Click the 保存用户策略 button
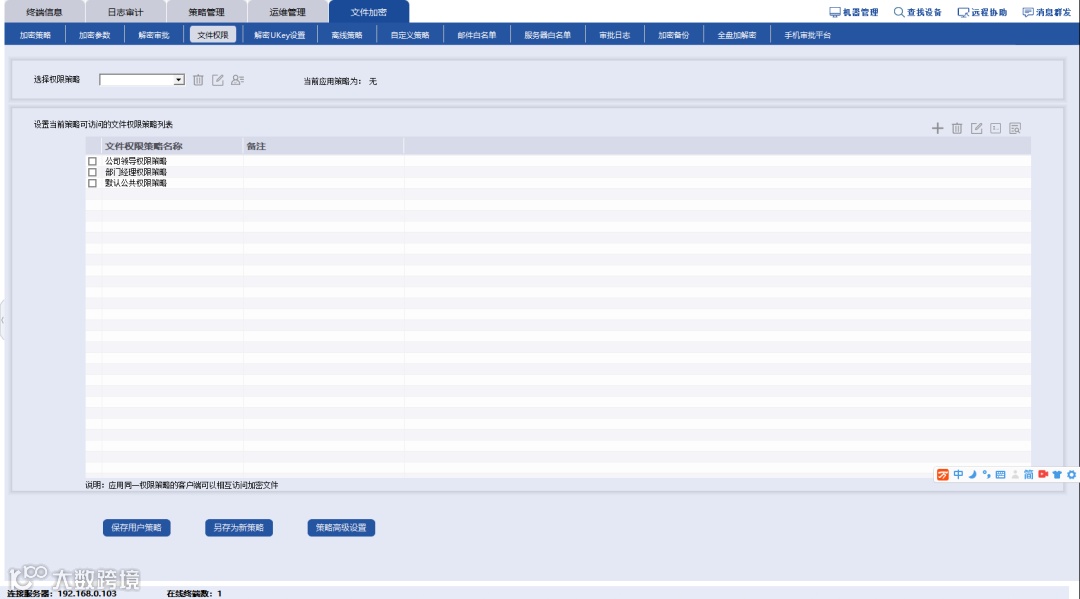The width and height of the screenshot is (1080, 599). tap(136, 527)
